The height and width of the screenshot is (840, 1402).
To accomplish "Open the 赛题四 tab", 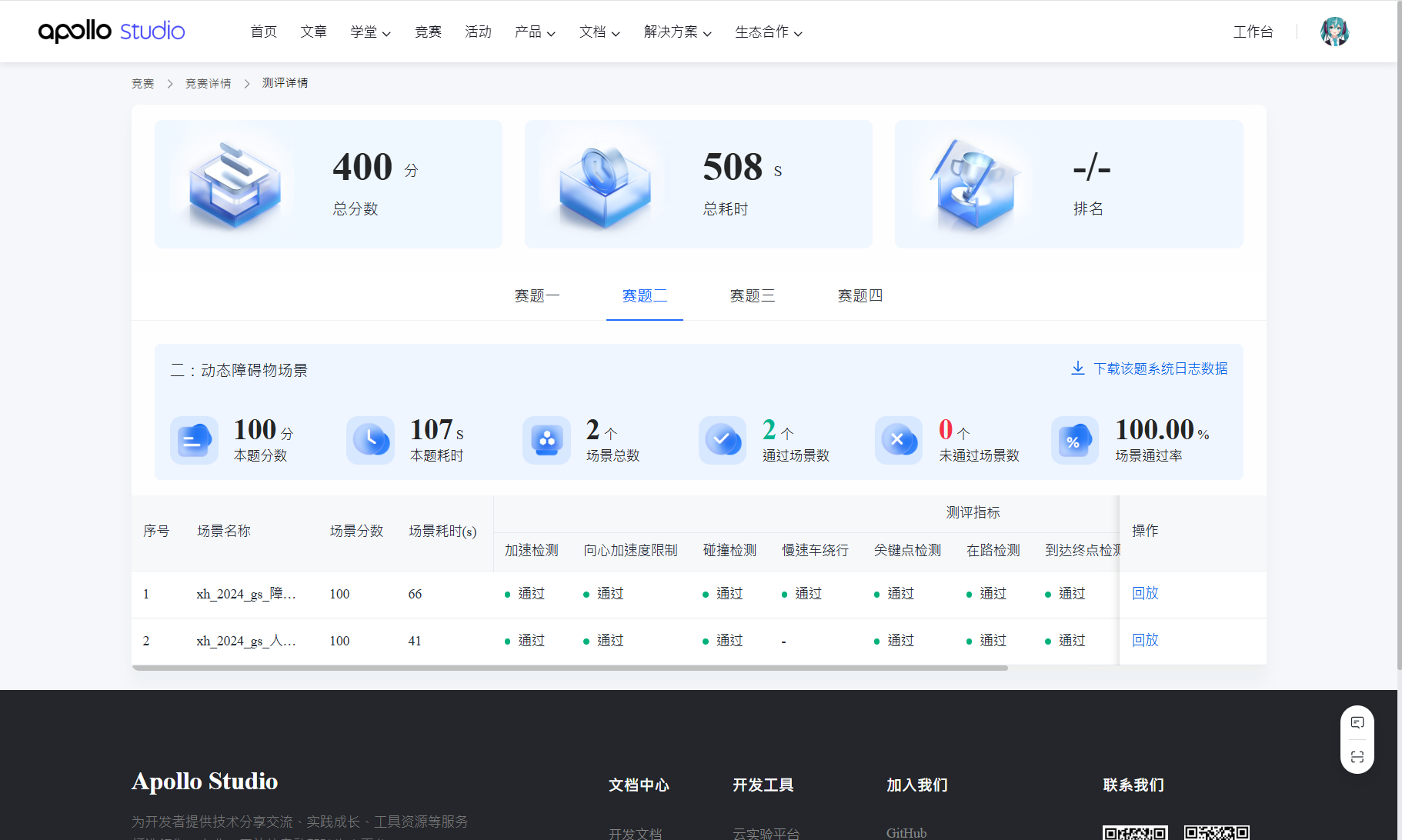I will pyautogui.click(x=860, y=296).
